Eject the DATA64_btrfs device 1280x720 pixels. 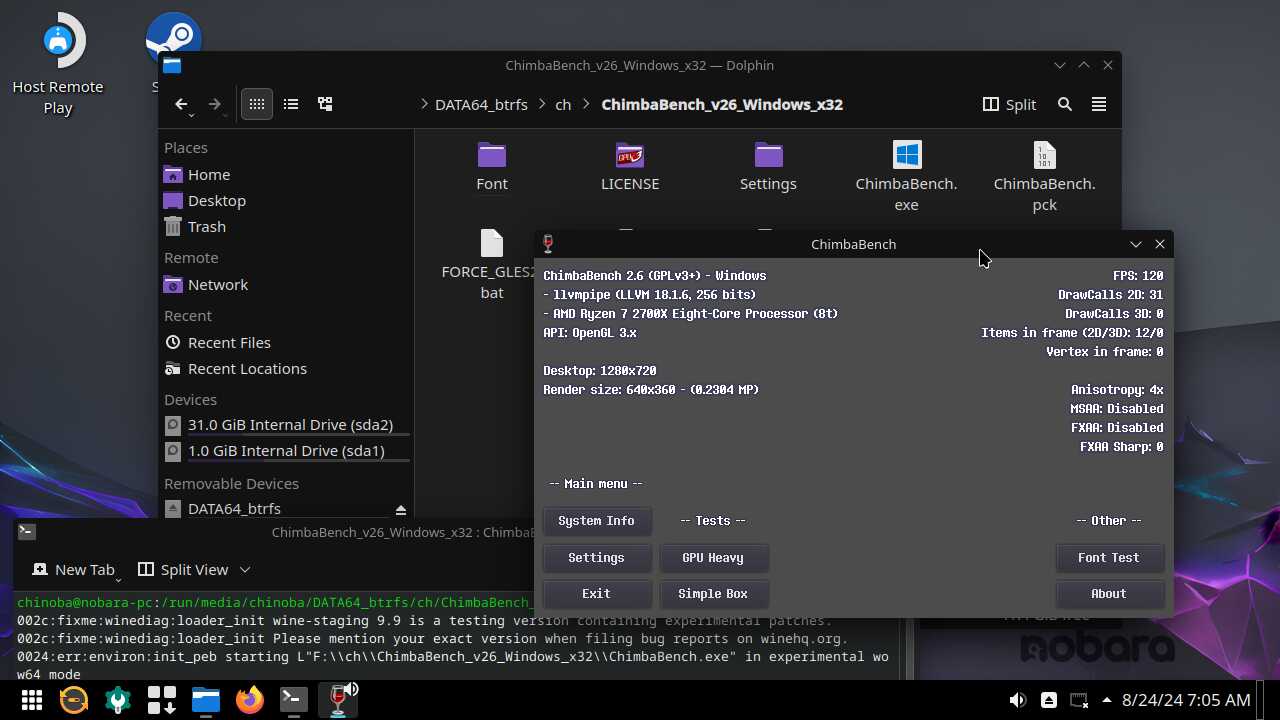(401, 509)
